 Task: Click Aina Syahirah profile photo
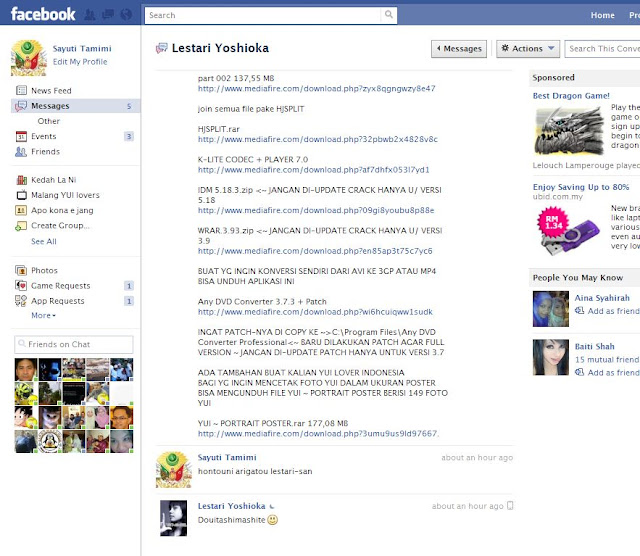551,309
